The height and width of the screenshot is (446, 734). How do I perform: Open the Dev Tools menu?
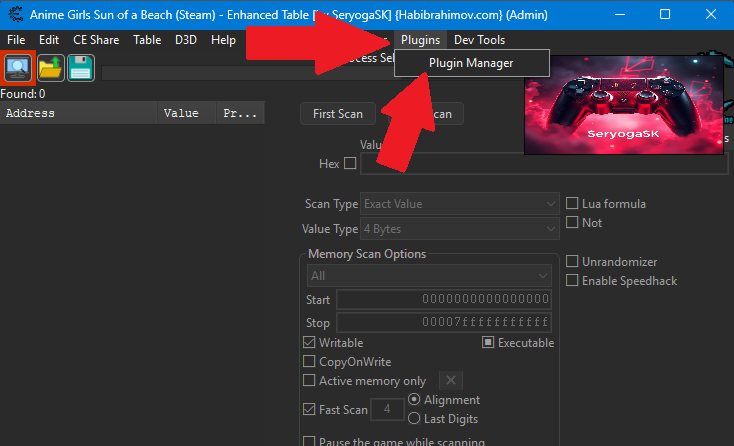tap(479, 40)
